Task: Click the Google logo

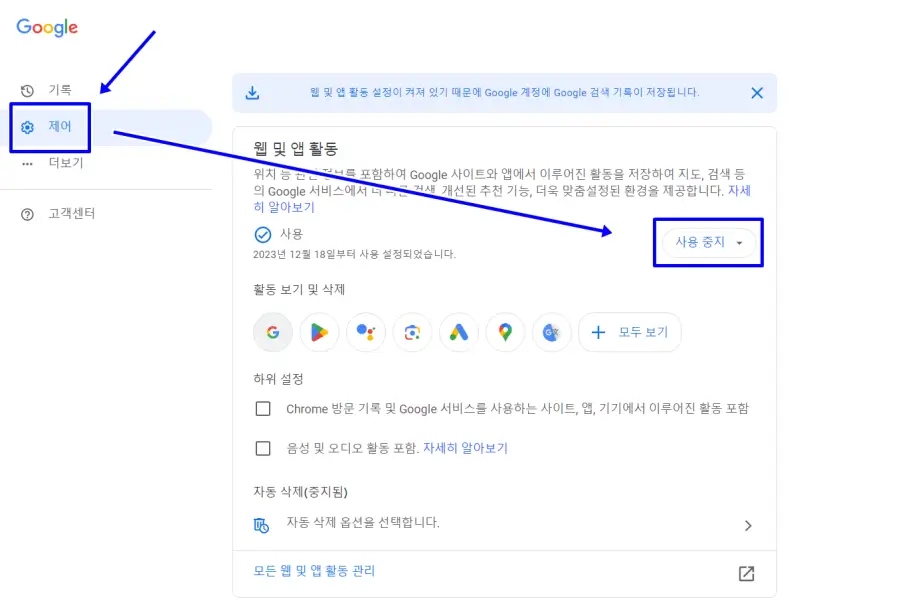Action: (x=47, y=27)
